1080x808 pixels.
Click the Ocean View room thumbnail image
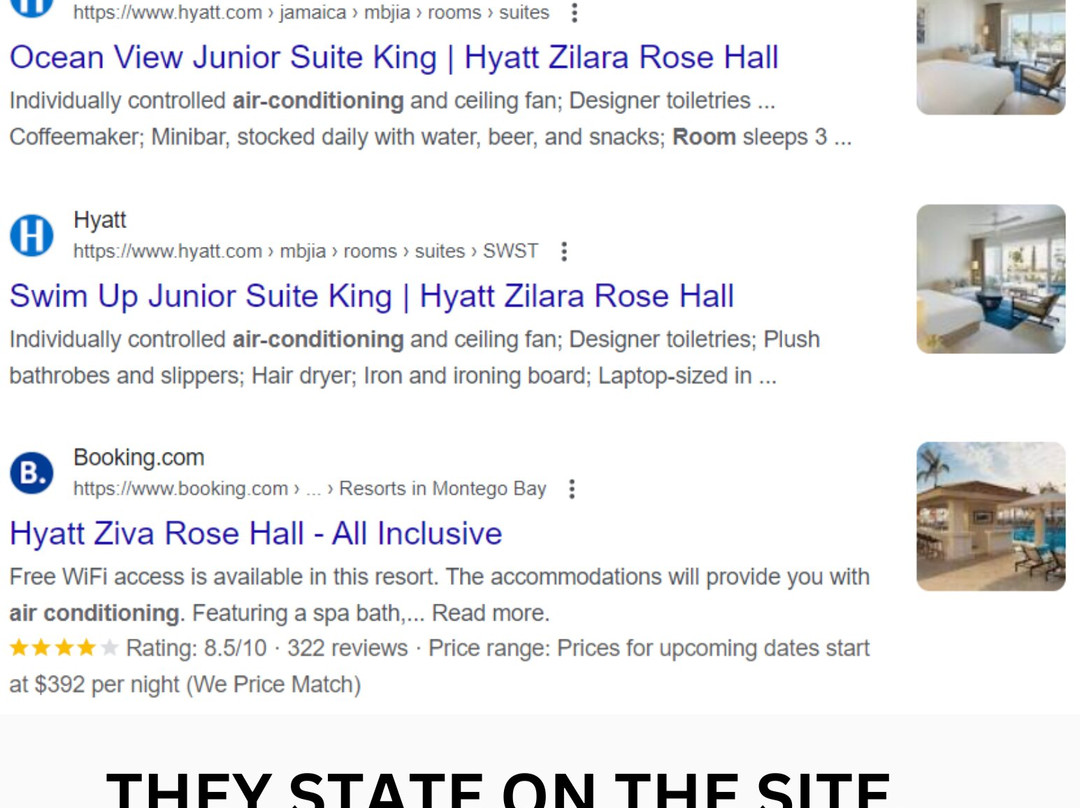990,58
